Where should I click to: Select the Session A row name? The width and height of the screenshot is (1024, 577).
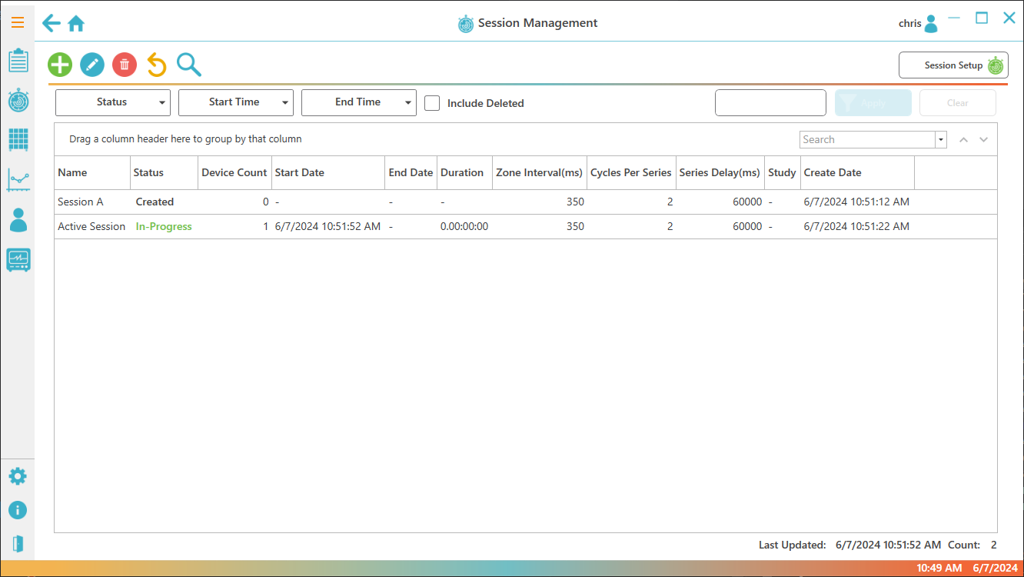pos(80,202)
